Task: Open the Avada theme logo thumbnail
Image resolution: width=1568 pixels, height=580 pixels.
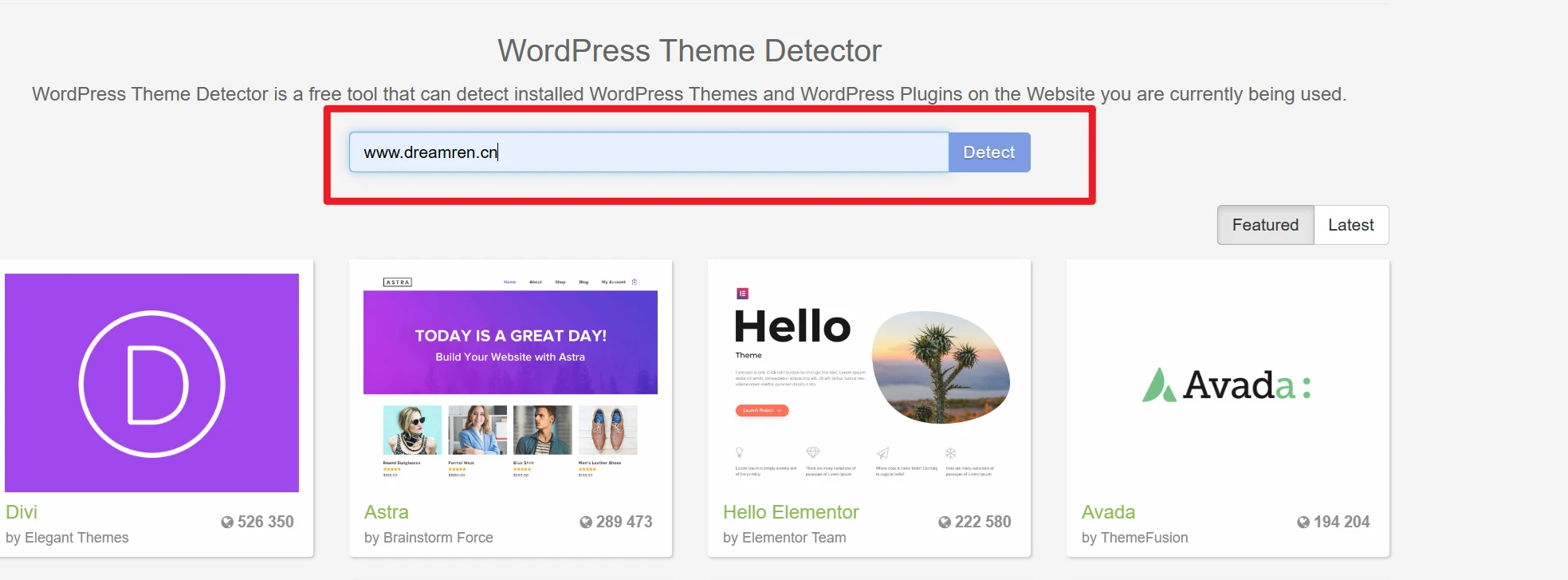Action: pos(1228,383)
